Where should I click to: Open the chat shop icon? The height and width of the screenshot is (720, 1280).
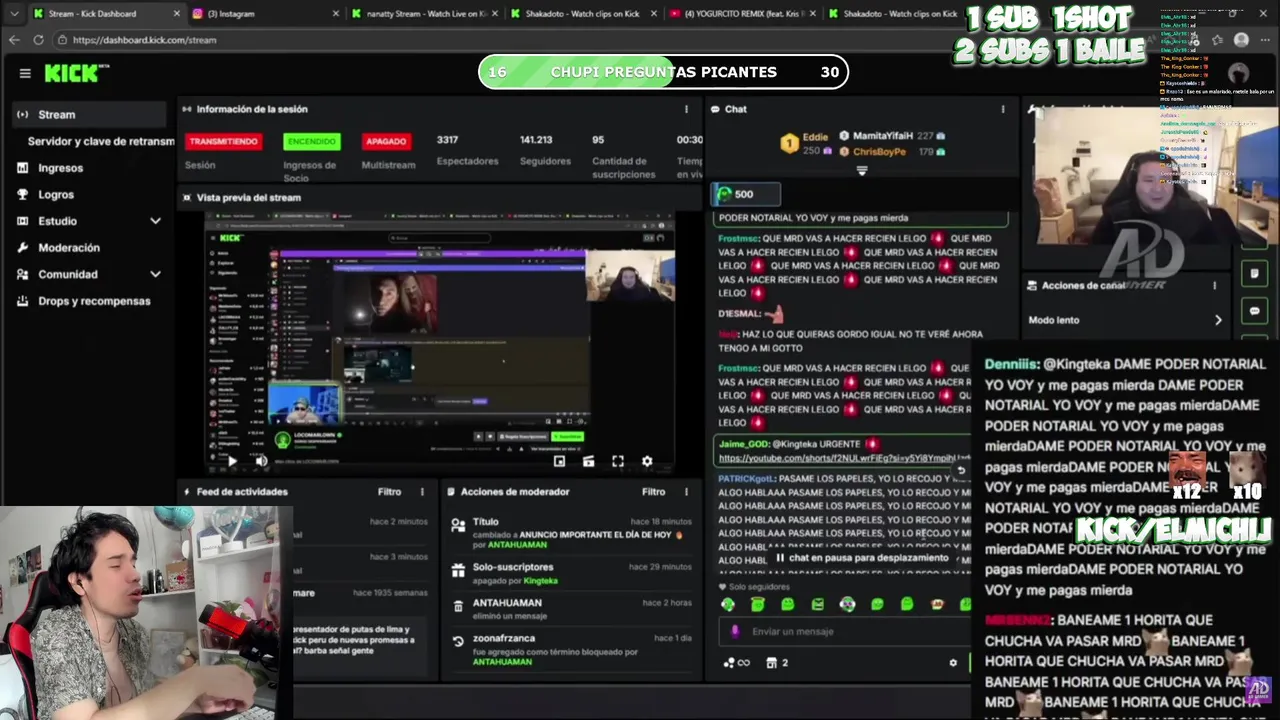(777, 662)
